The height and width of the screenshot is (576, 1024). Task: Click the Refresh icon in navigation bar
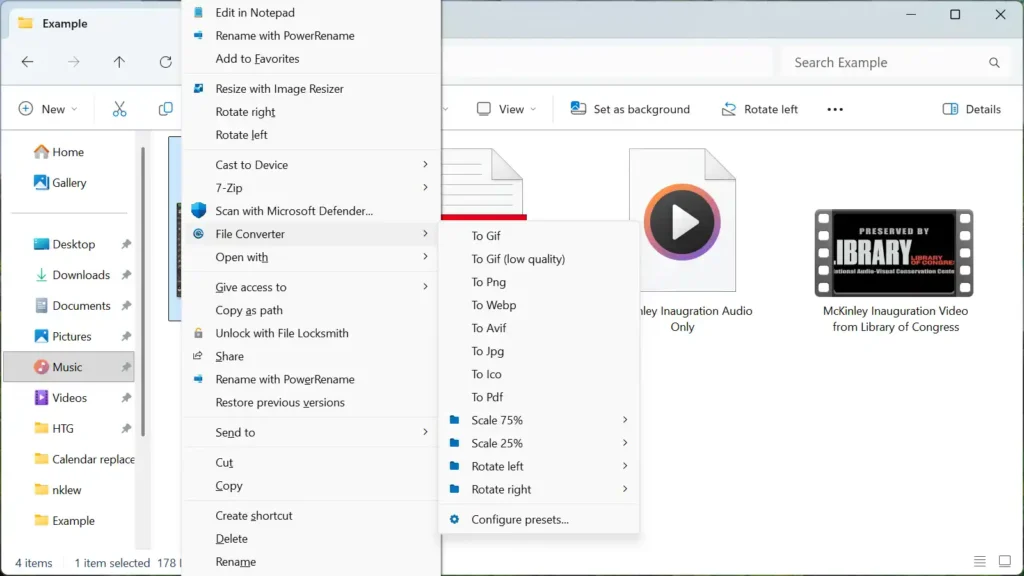click(x=165, y=62)
